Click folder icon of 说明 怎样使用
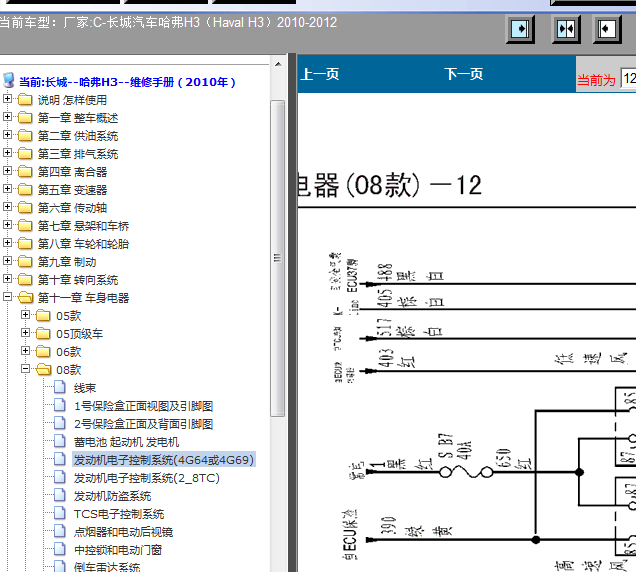This screenshot has height=572, width=636. 25,99
